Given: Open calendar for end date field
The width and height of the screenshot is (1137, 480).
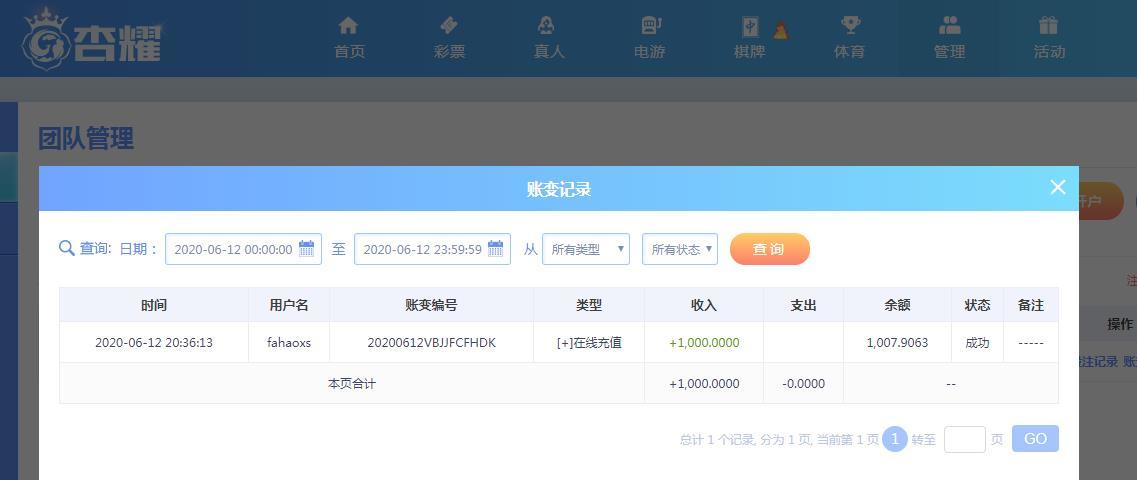Looking at the screenshot, I should click(x=495, y=249).
